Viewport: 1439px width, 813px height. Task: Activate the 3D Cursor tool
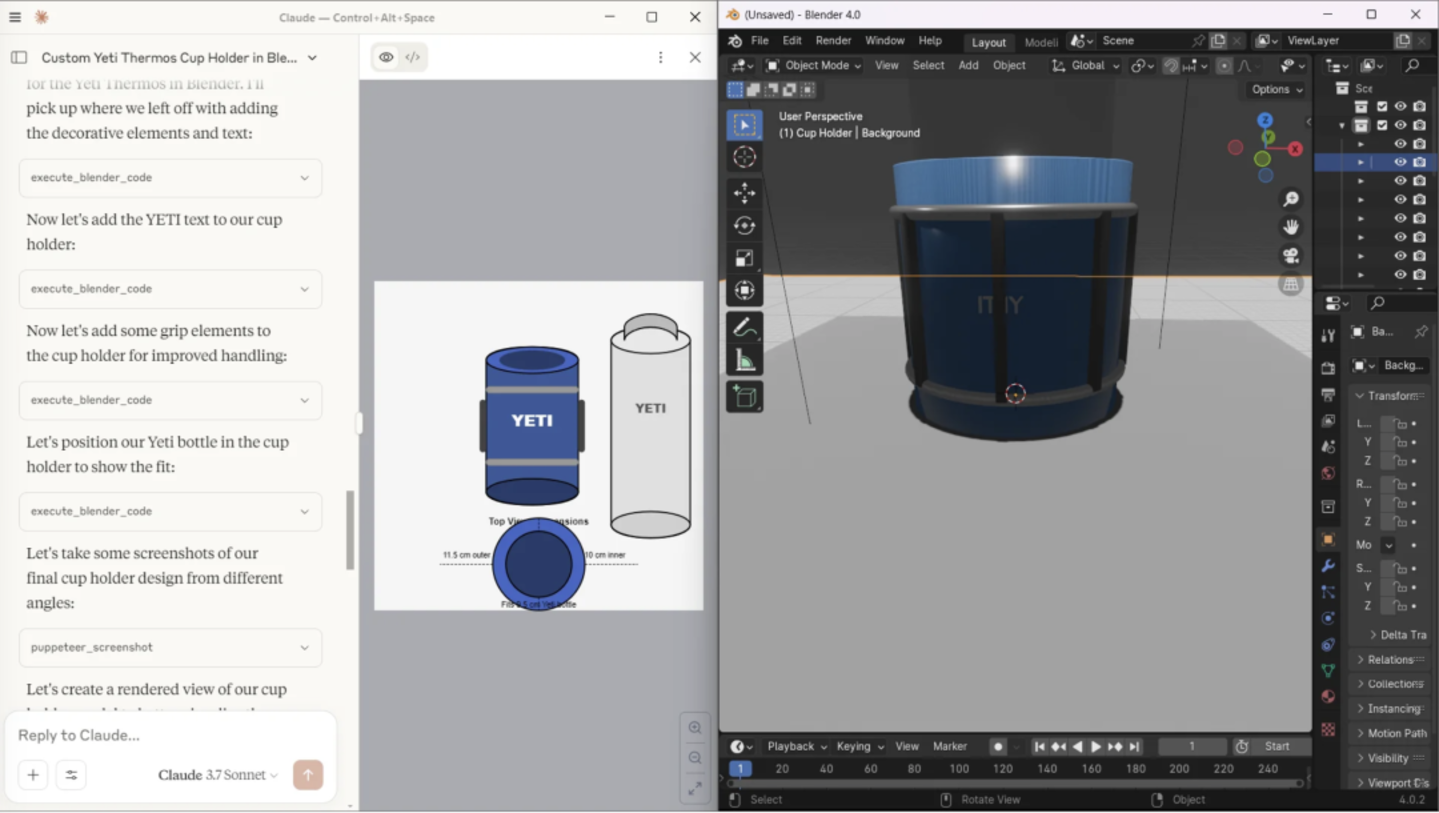tap(744, 157)
